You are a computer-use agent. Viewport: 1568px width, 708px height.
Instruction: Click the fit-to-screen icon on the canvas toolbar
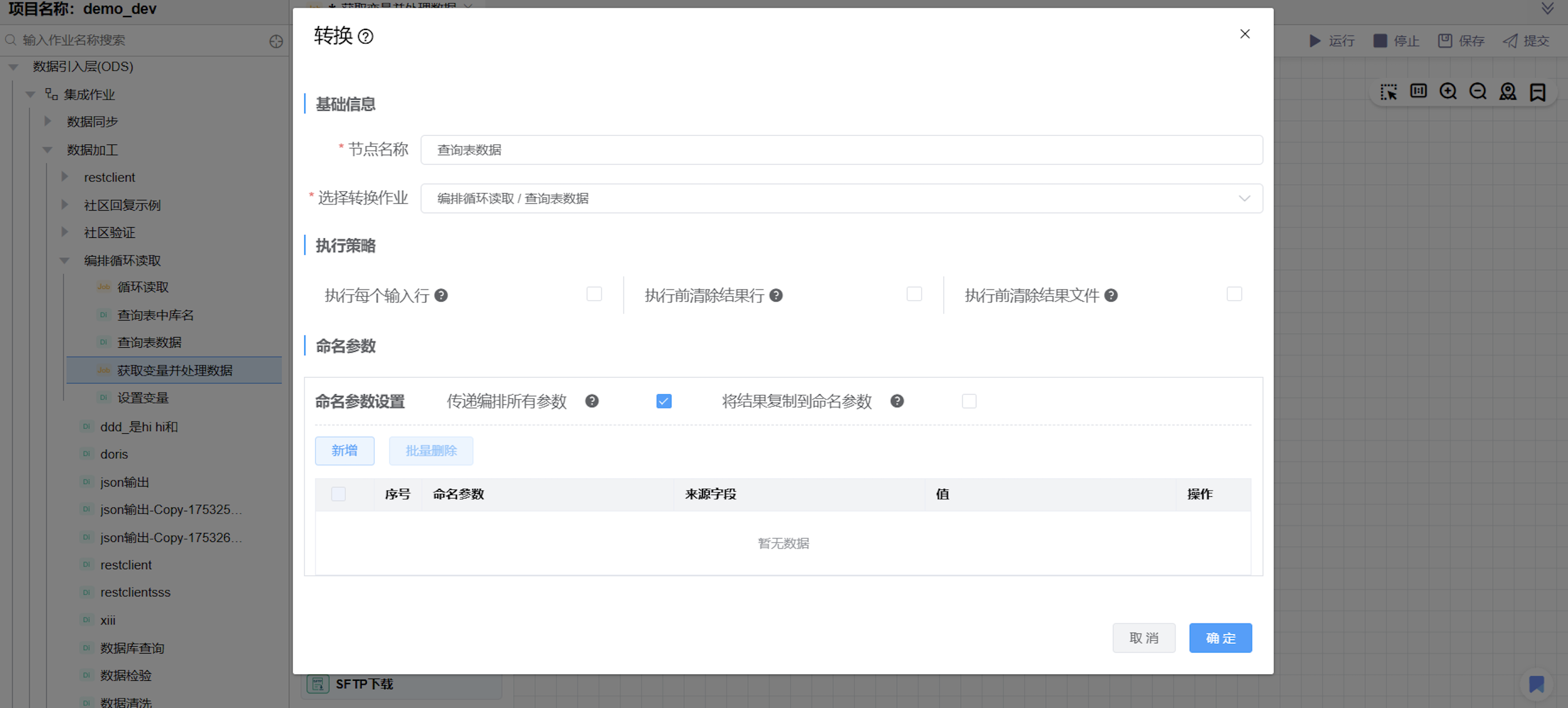click(1419, 91)
